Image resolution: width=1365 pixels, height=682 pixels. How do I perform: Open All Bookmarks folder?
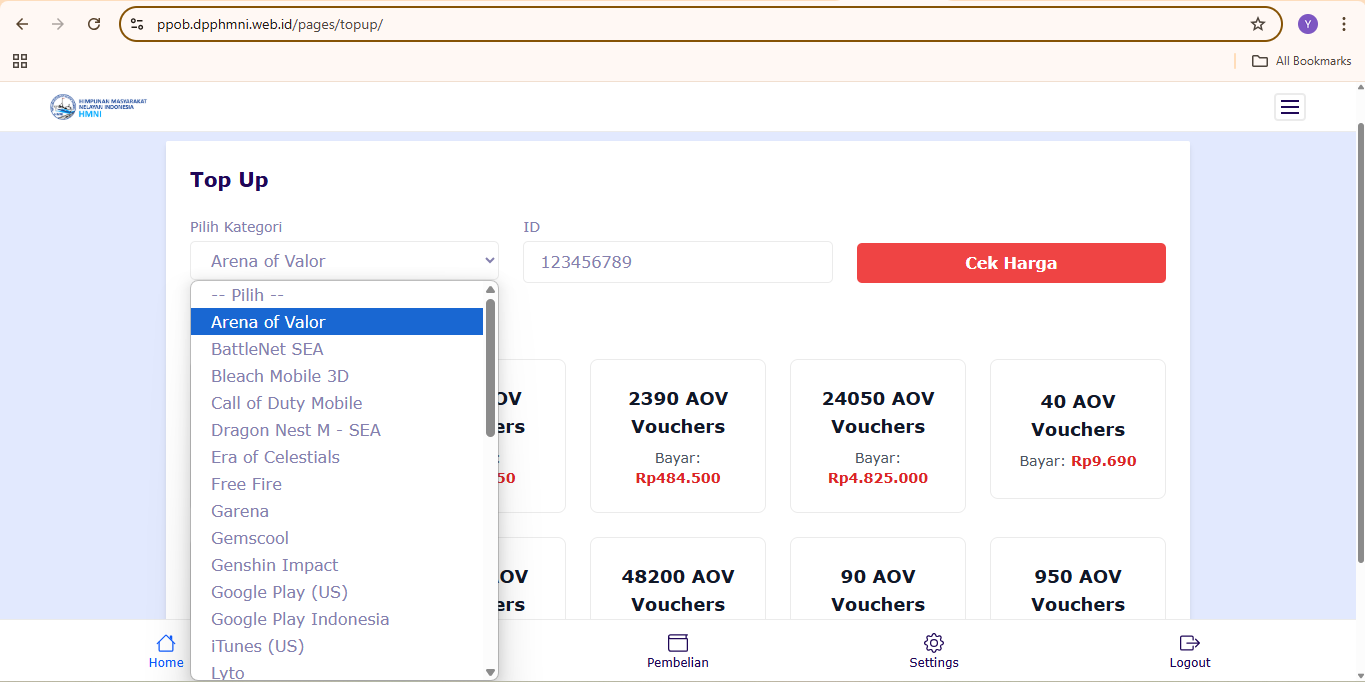point(1301,61)
